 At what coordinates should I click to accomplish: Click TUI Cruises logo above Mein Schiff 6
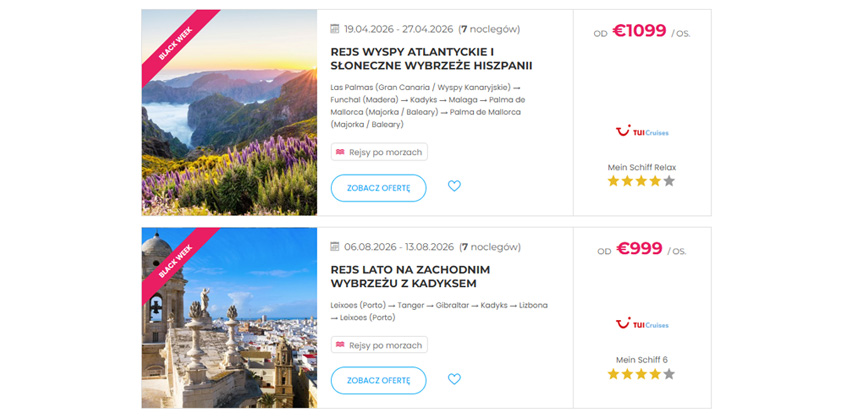pos(641,324)
